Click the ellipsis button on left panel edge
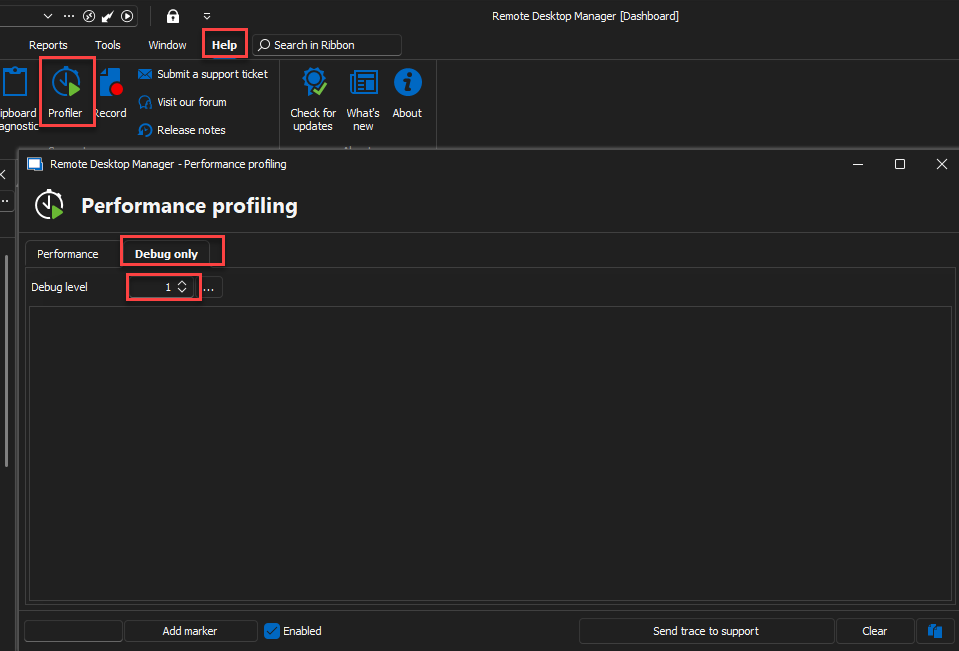The width and height of the screenshot is (959, 651). [x=6, y=201]
